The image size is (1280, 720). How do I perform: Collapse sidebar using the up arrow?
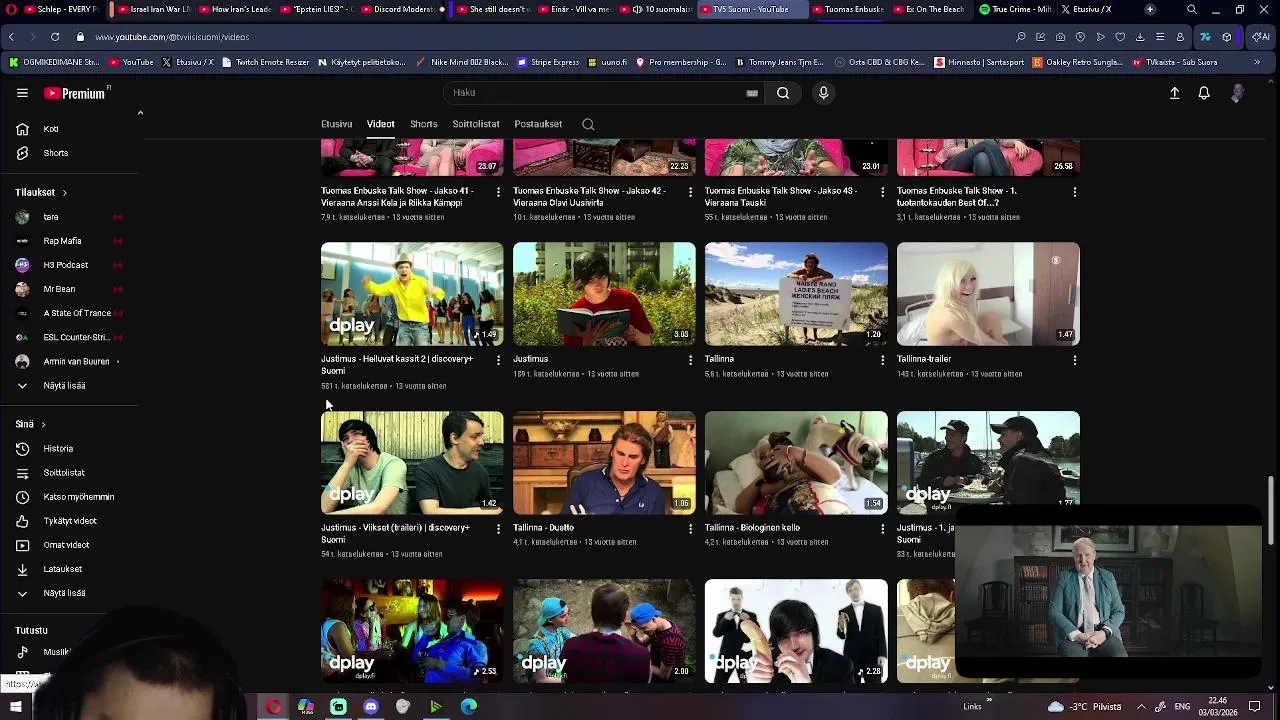pyautogui.click(x=140, y=113)
